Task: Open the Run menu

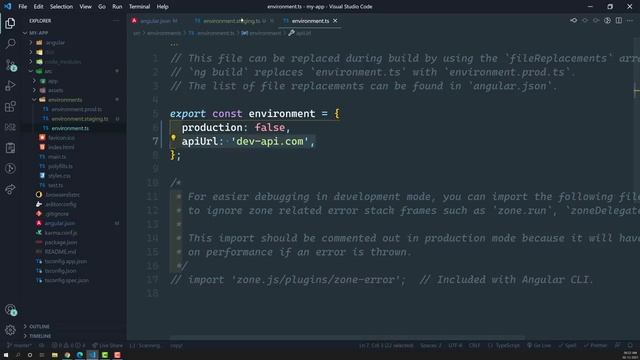Action: pyautogui.click(x=117, y=7)
